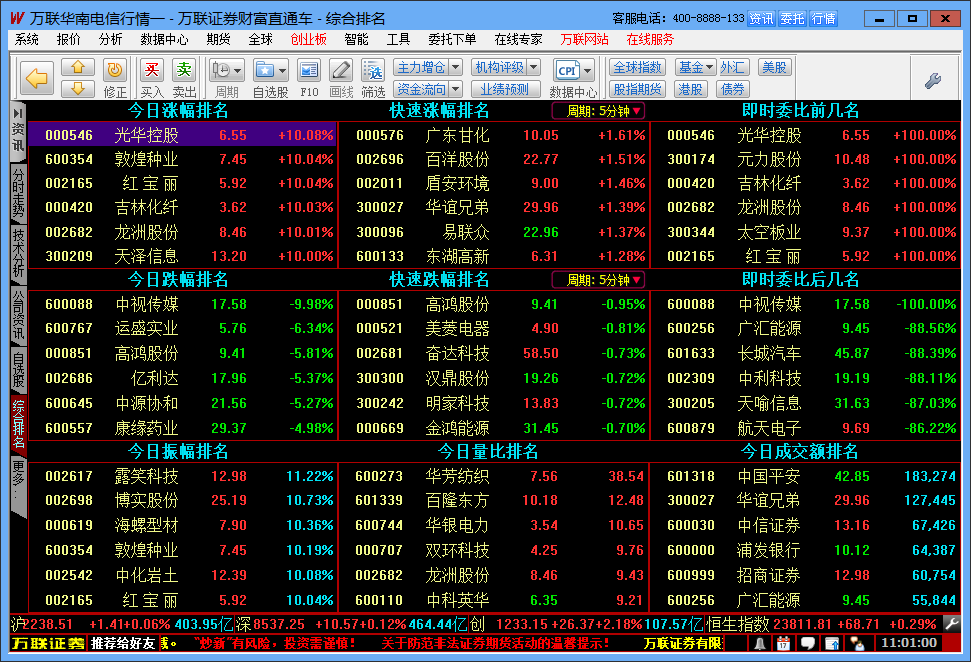Image resolution: width=971 pixels, height=662 pixels.
Task: Click the 万联证券 logo in status bar
Action: pyautogui.click(x=48, y=643)
